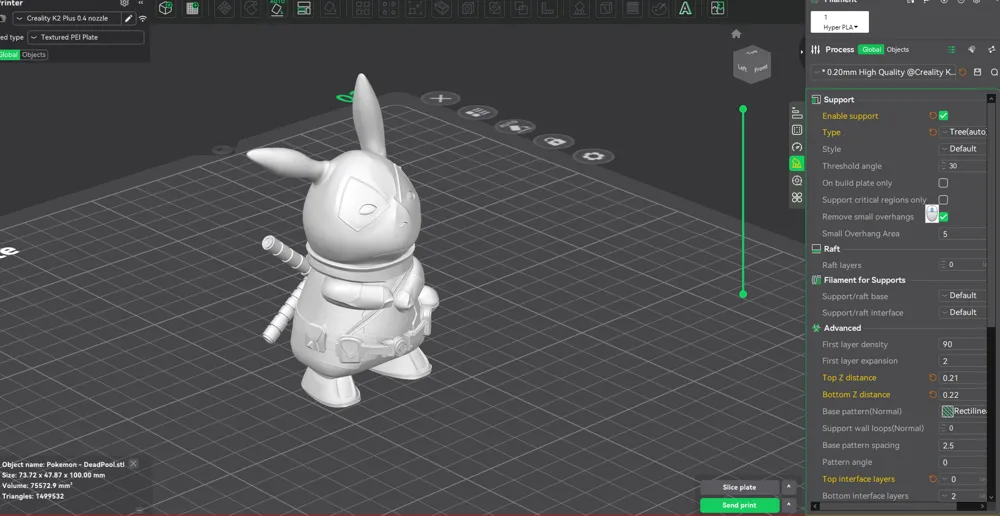Open the Support/raft interface filament dropdown
The width and height of the screenshot is (1000, 516).
pyautogui.click(x=963, y=313)
